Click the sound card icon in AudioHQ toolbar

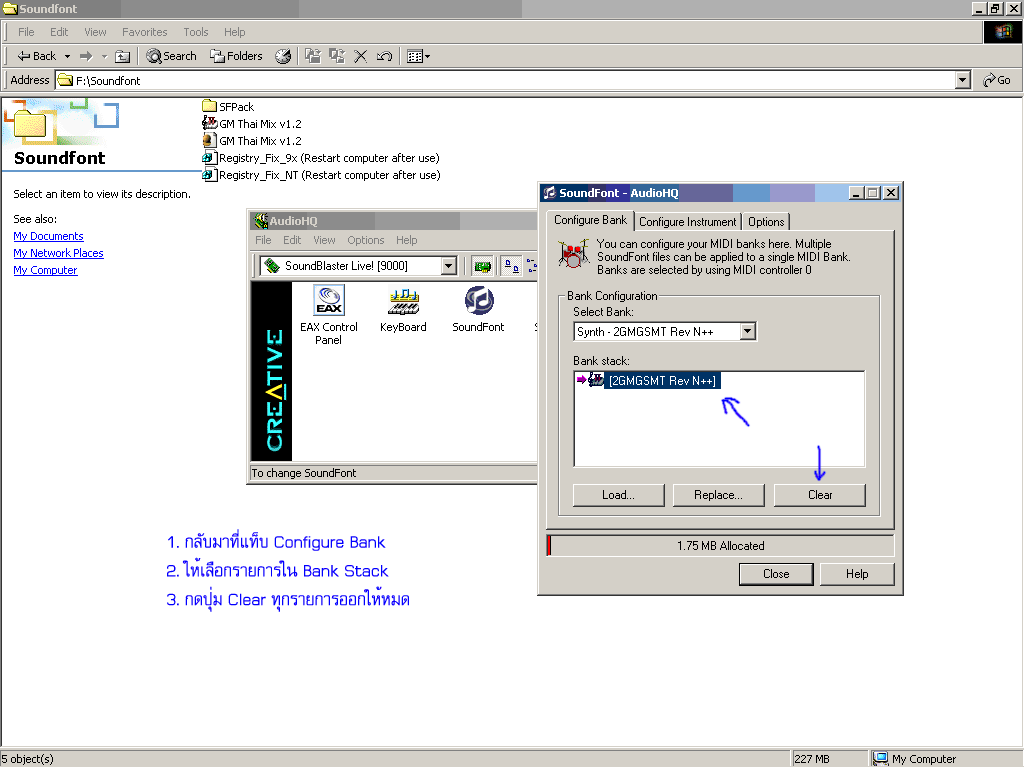[x=483, y=266]
